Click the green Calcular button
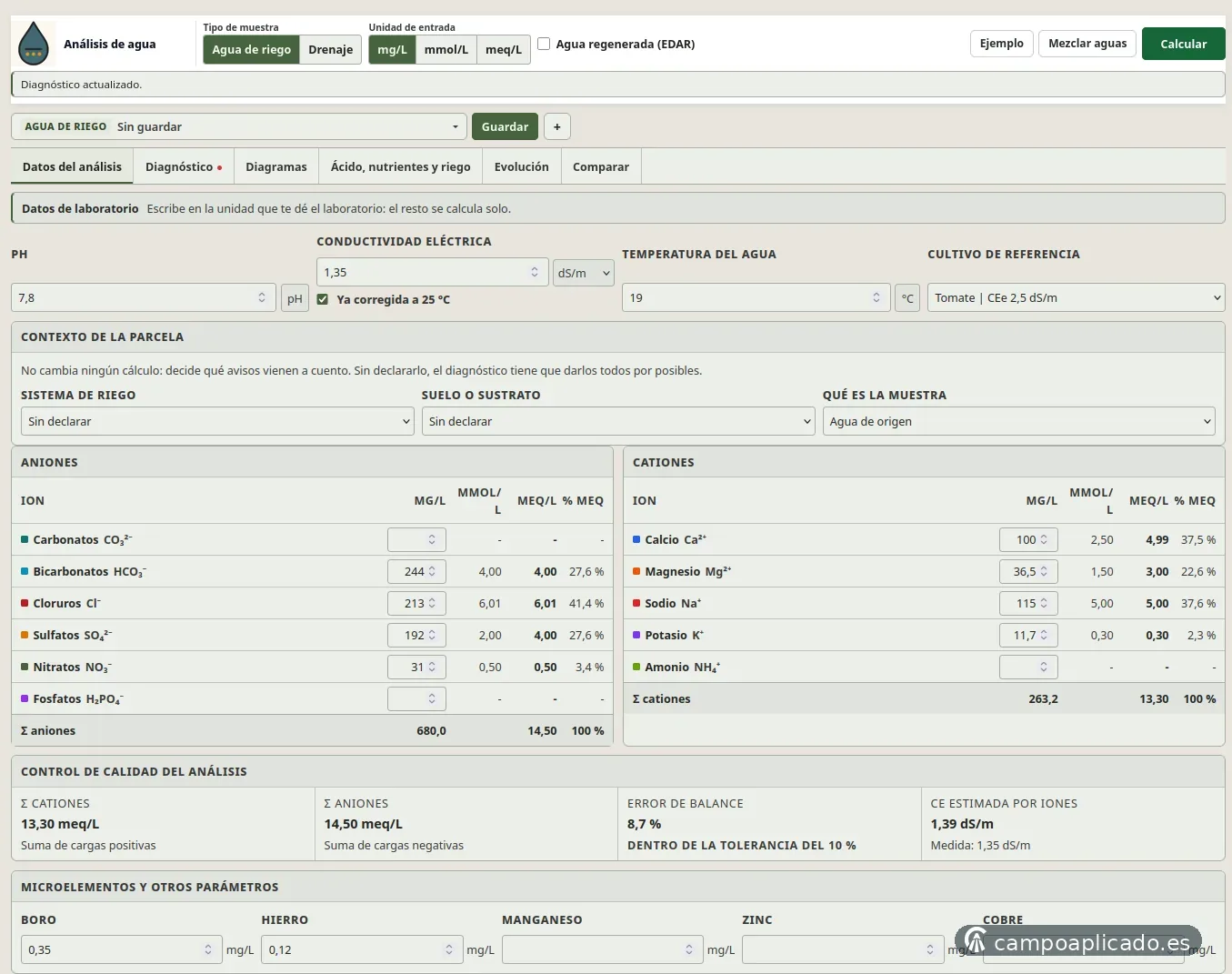The image size is (1232, 974). [x=1183, y=44]
